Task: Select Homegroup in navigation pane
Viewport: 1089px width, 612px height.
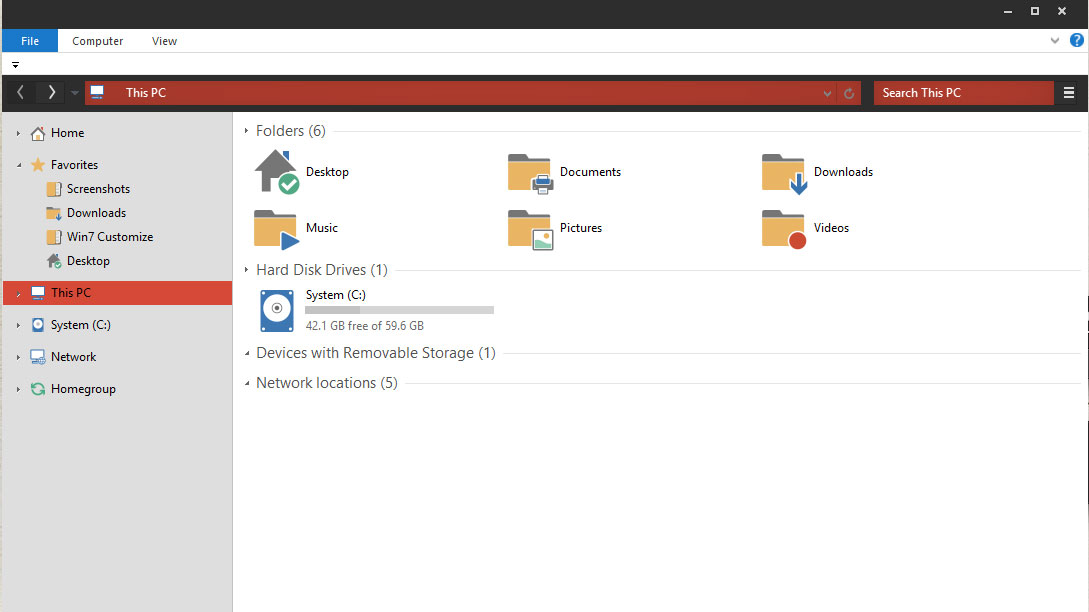Action: [83, 389]
